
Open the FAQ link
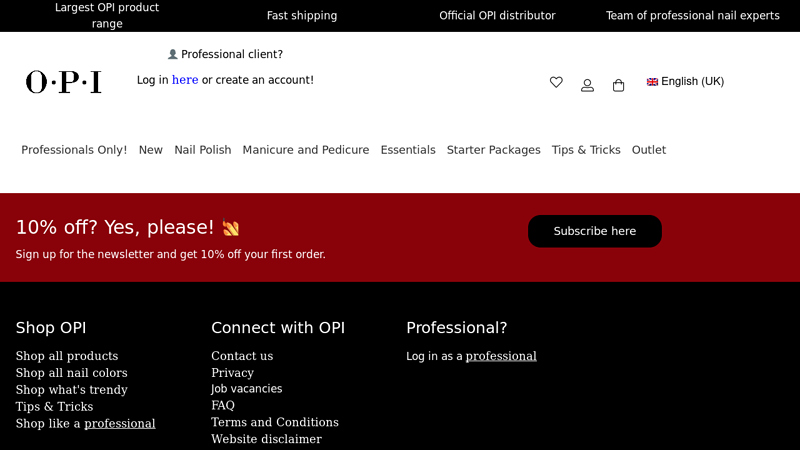coord(223,406)
